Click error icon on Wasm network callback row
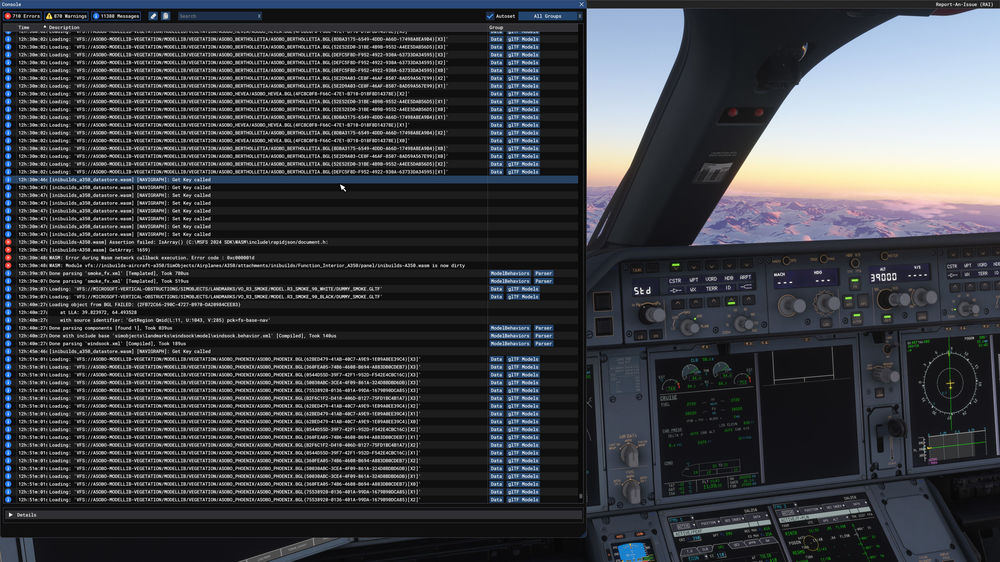Image resolution: width=1000 pixels, height=562 pixels. coord(8,258)
